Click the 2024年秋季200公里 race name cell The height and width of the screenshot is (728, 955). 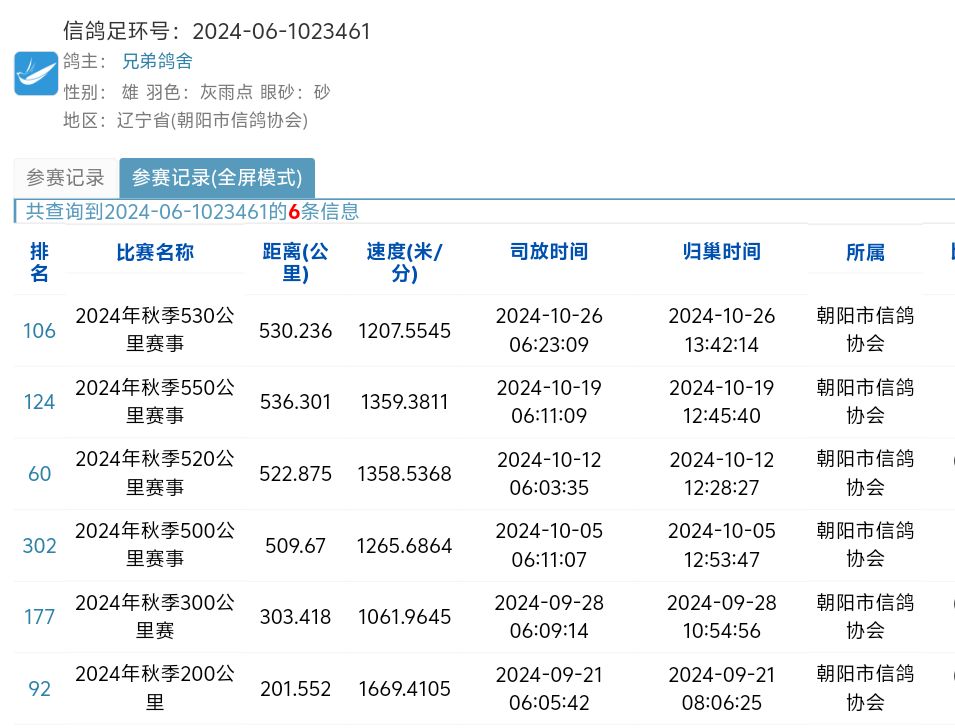pos(155,689)
